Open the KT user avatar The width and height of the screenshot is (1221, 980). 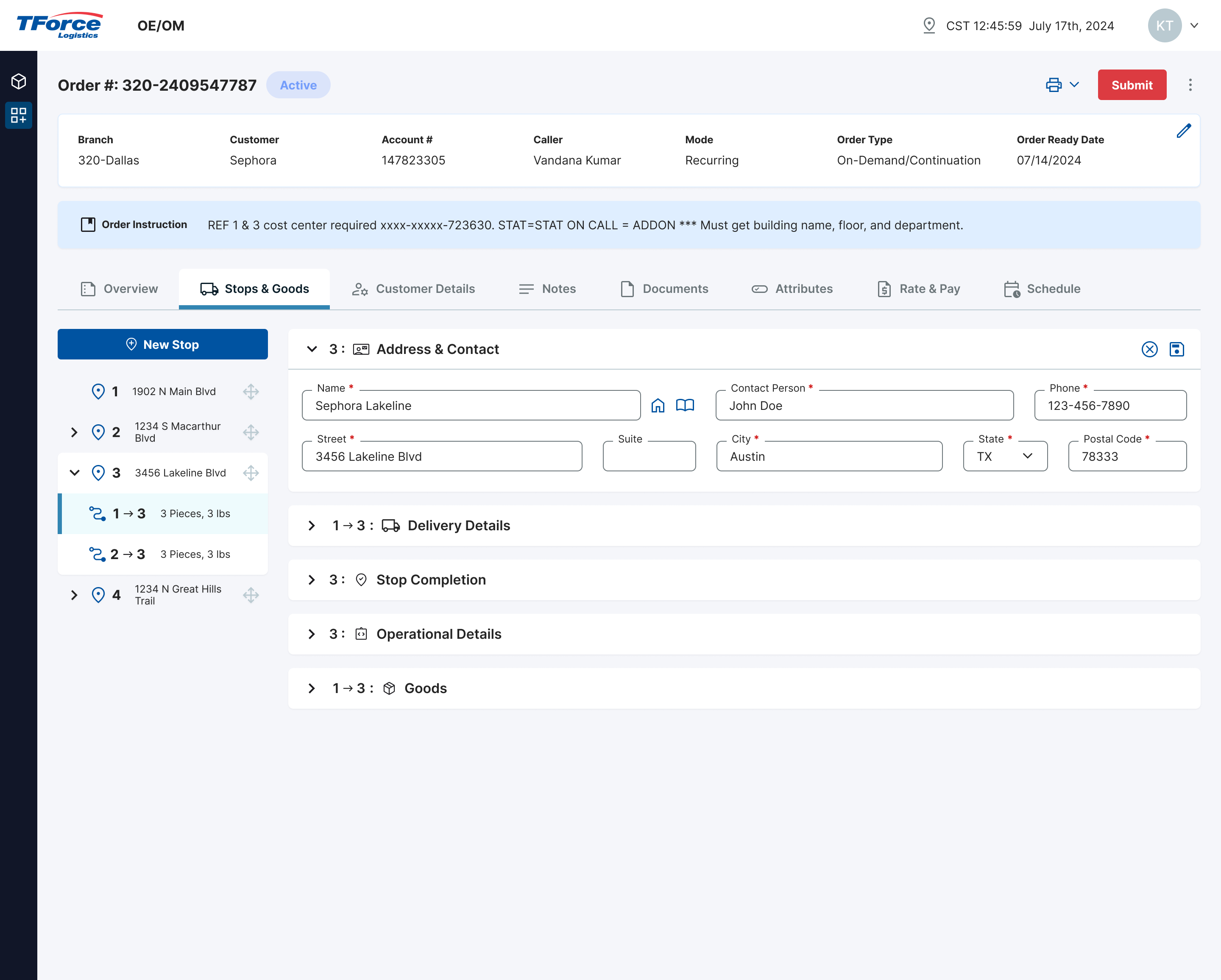coord(1164,25)
